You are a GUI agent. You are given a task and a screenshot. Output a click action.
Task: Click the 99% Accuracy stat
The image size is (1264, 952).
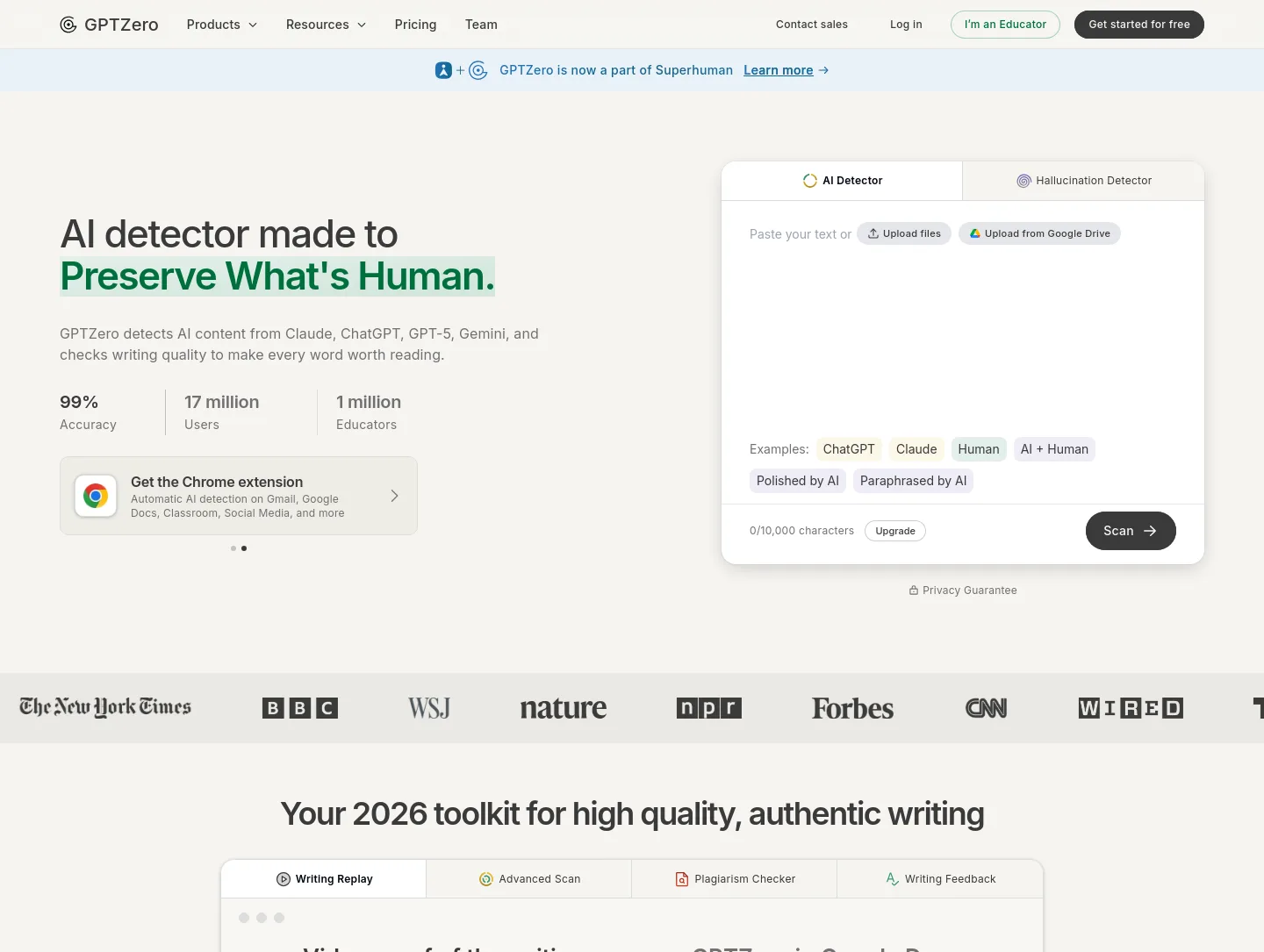pyautogui.click(x=88, y=412)
